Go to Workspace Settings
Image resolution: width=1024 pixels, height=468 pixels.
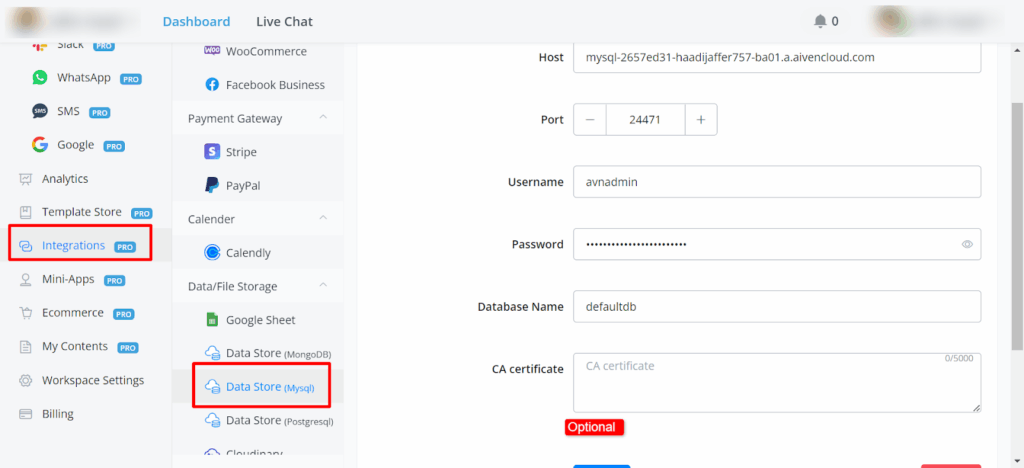coord(92,381)
